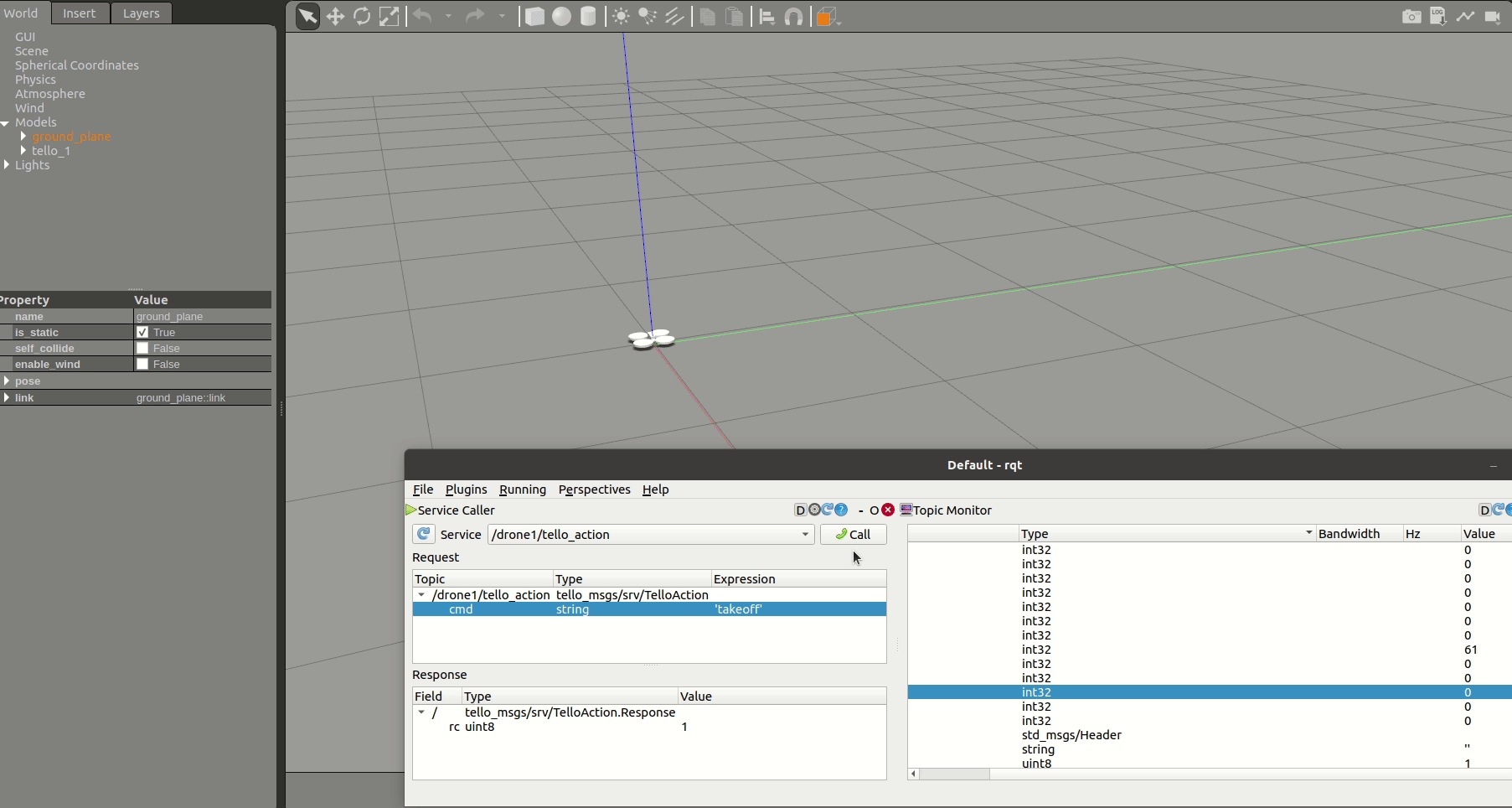Open the Service dropdown for /drone1/tello_action
This screenshot has width=1512, height=808.
[804, 535]
